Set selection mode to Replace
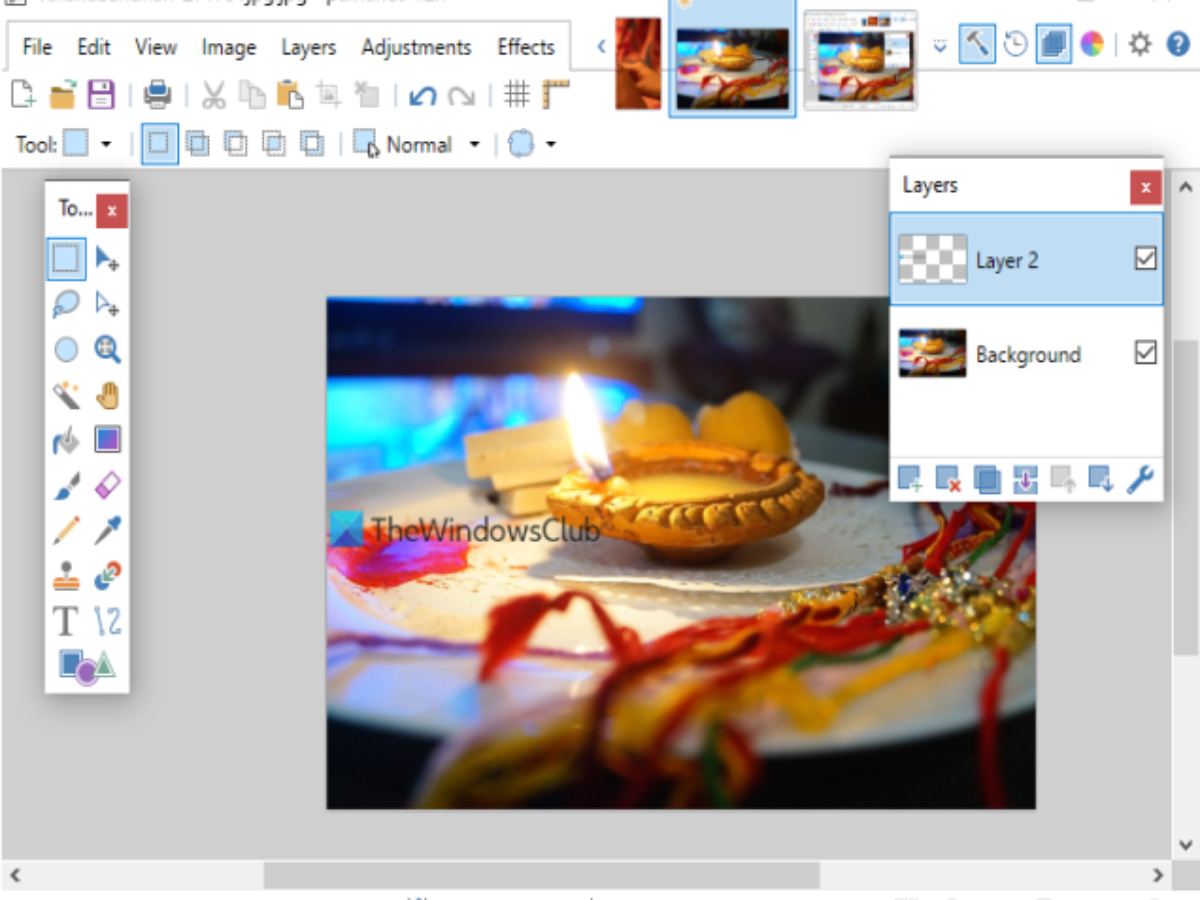The image size is (1200, 900). tap(159, 144)
